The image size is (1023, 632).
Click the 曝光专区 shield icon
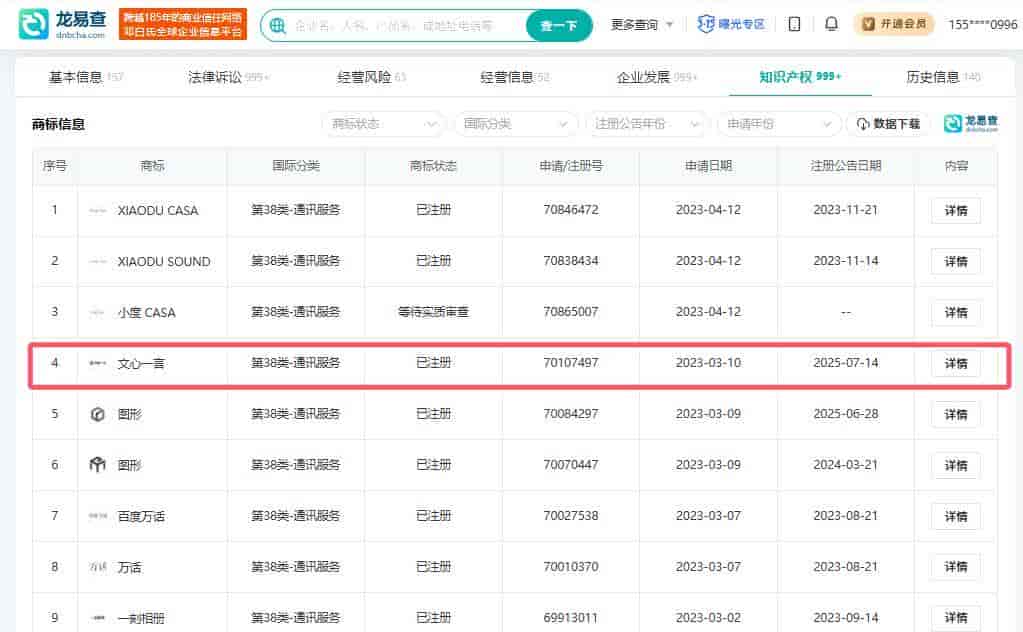[706, 24]
